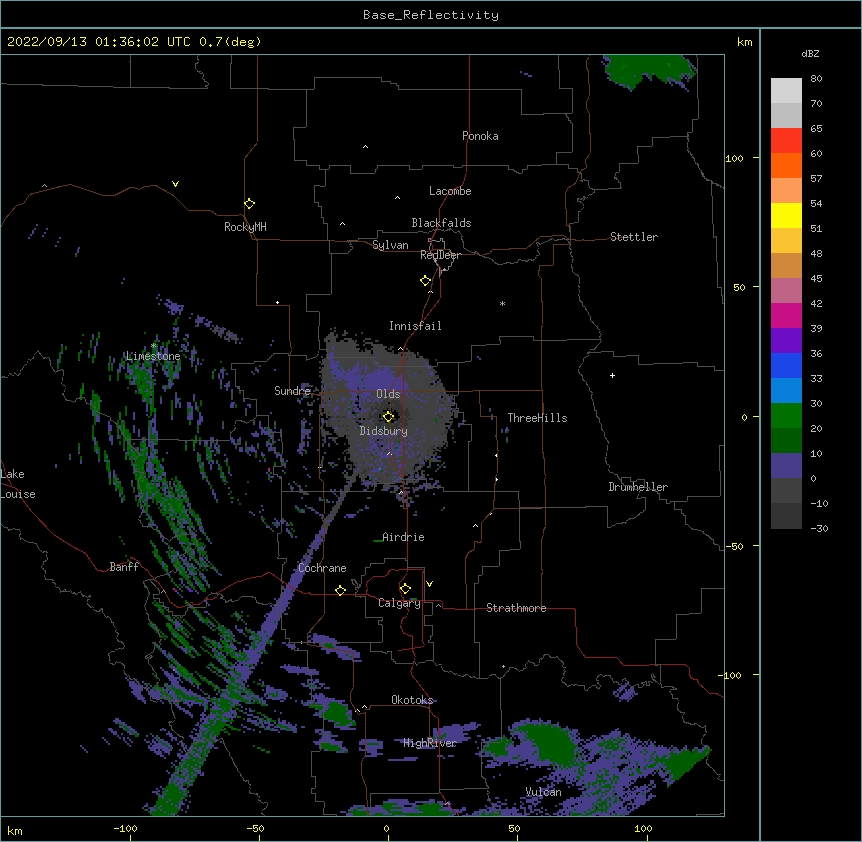Screen dimensions: 862x842
Task: Click the 0 tick label on bottom axis
Action: pos(386,828)
